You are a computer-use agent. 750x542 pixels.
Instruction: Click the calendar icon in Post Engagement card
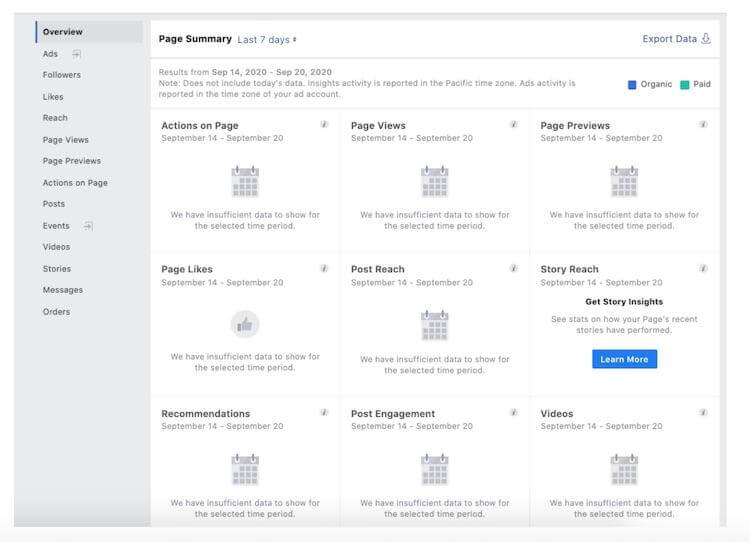pyautogui.click(x=434, y=470)
